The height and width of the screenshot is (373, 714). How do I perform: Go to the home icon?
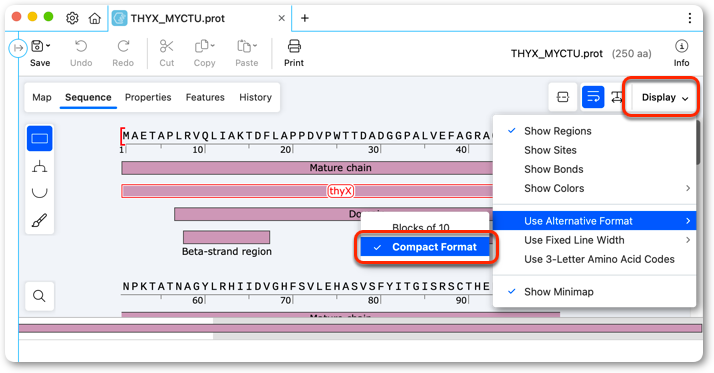pyautogui.click(x=95, y=18)
